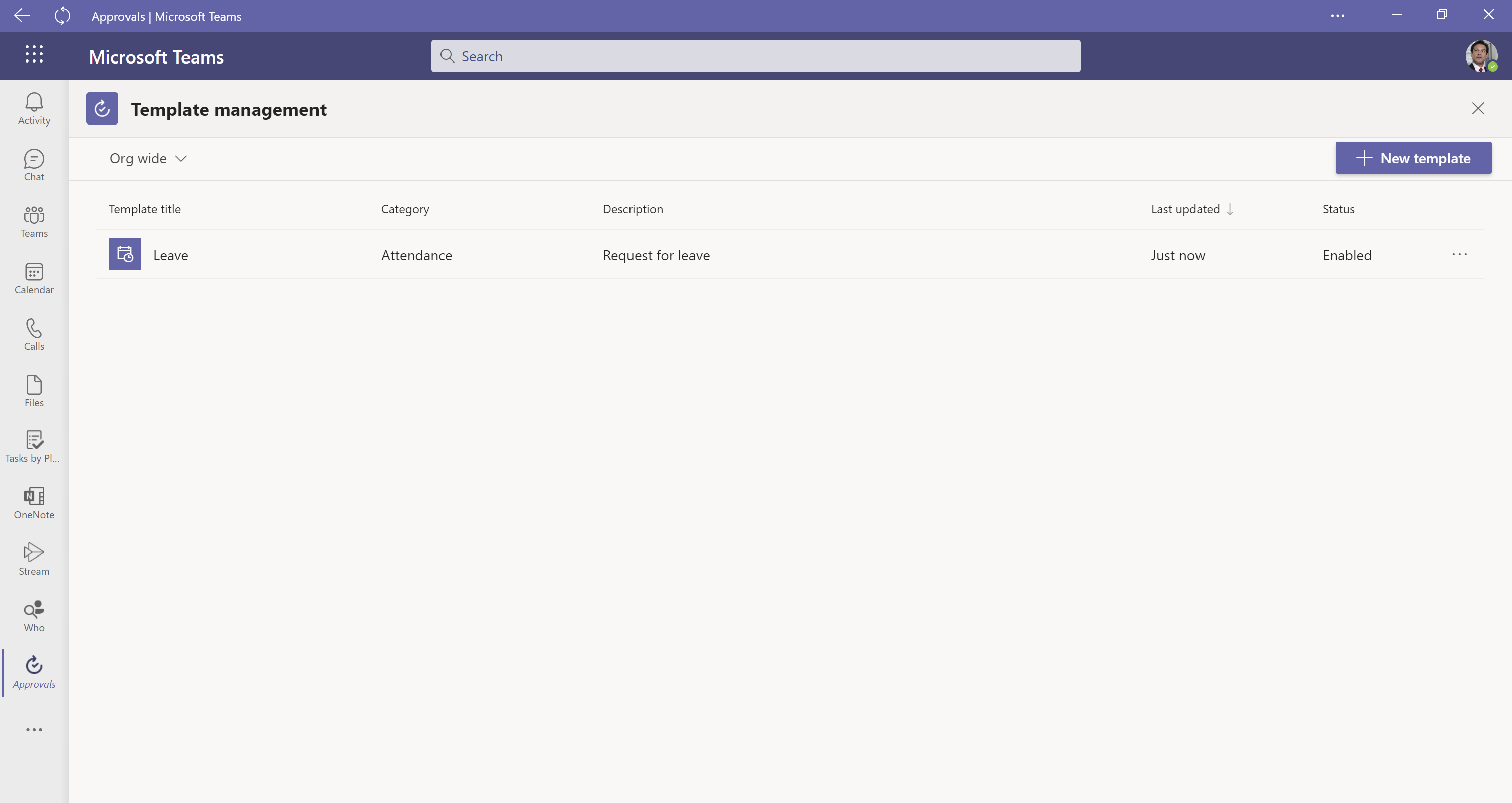The image size is (1512, 803).
Task: Open the Calls phone icon
Action: [x=34, y=334]
